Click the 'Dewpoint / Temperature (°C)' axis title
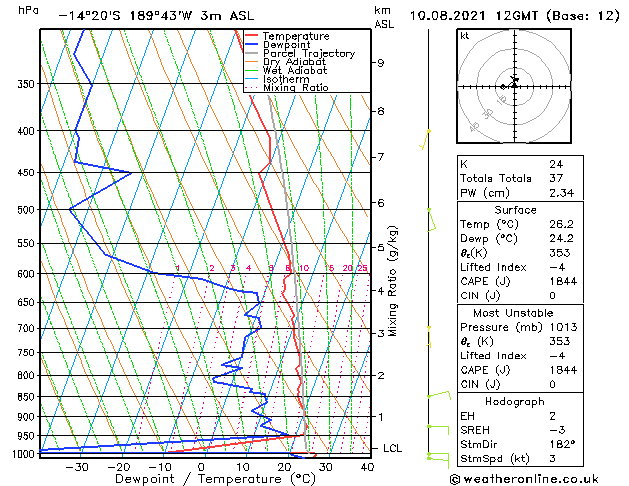This screenshot has width=629, height=486. click(x=215, y=479)
